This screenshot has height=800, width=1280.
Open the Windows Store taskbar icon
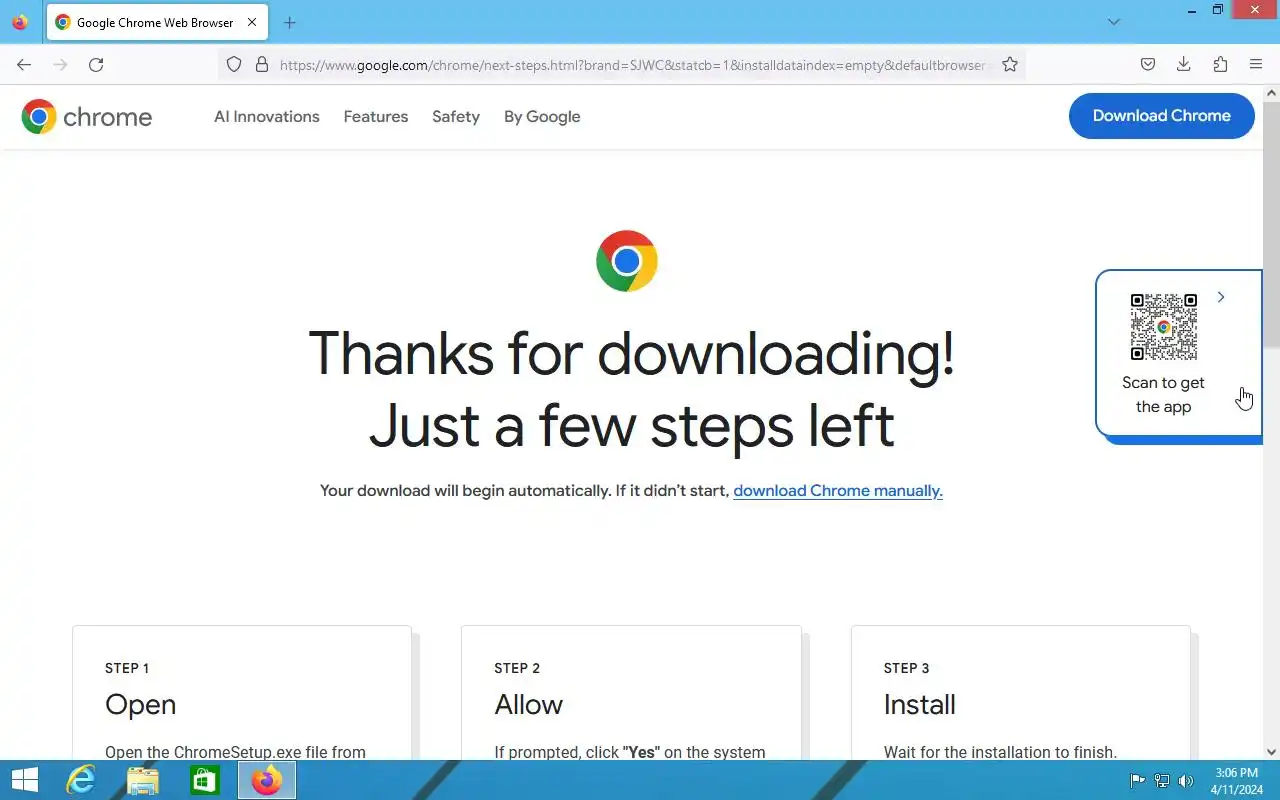coord(205,780)
